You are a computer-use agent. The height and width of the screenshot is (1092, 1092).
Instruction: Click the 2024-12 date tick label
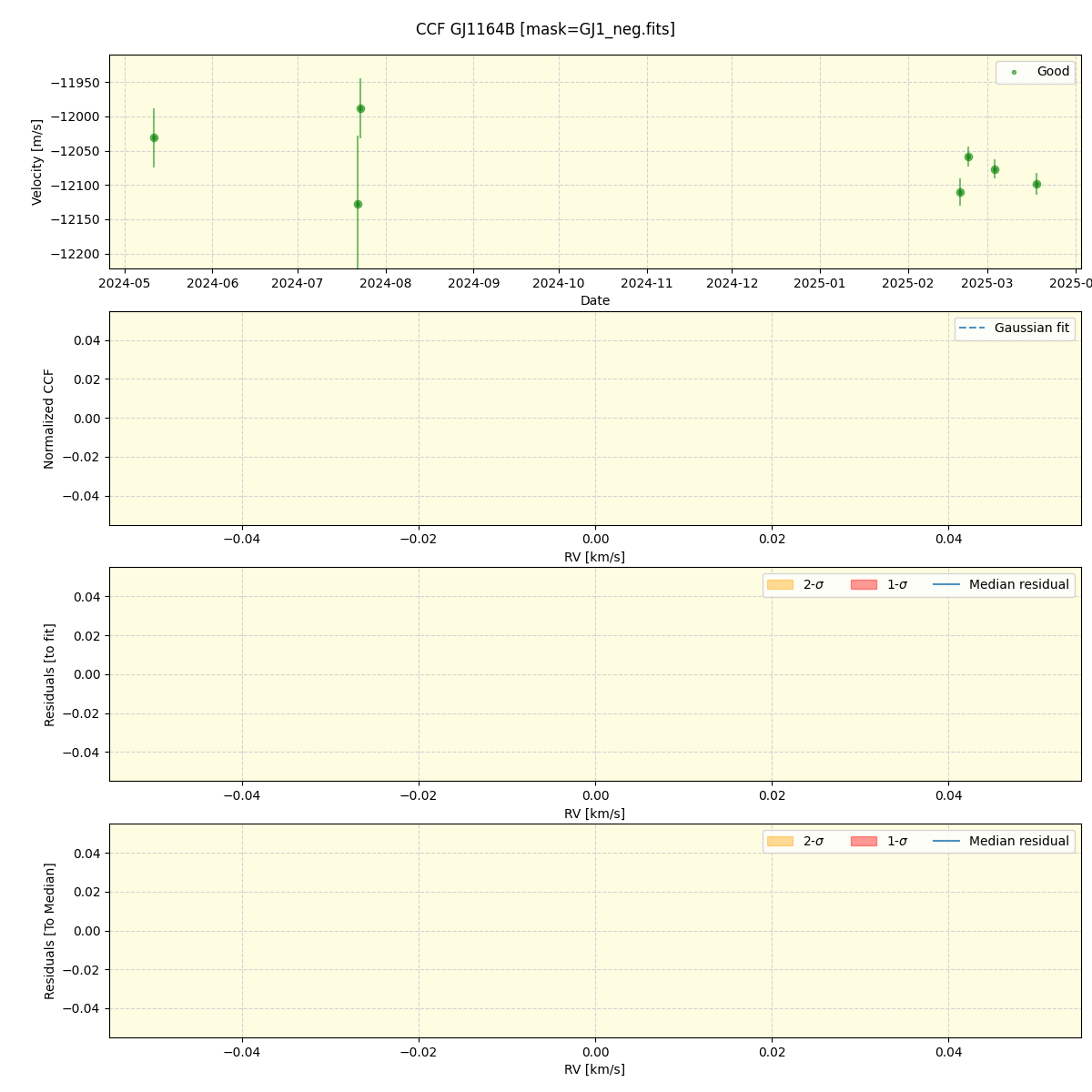(733, 283)
